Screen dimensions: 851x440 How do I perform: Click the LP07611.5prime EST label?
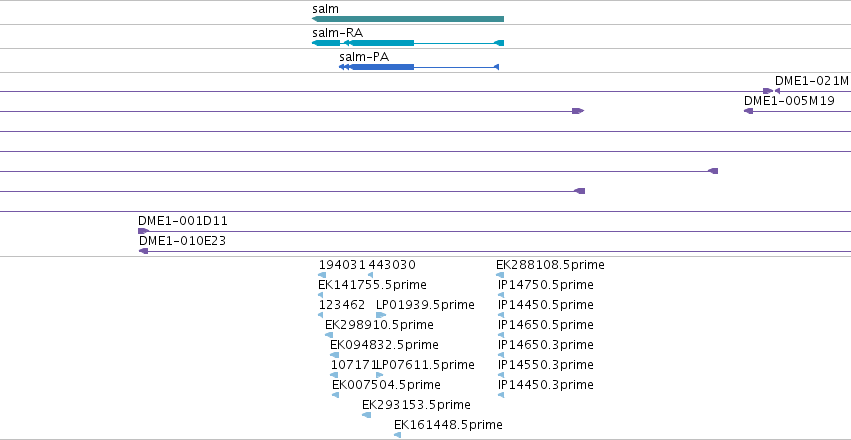click(x=426, y=365)
